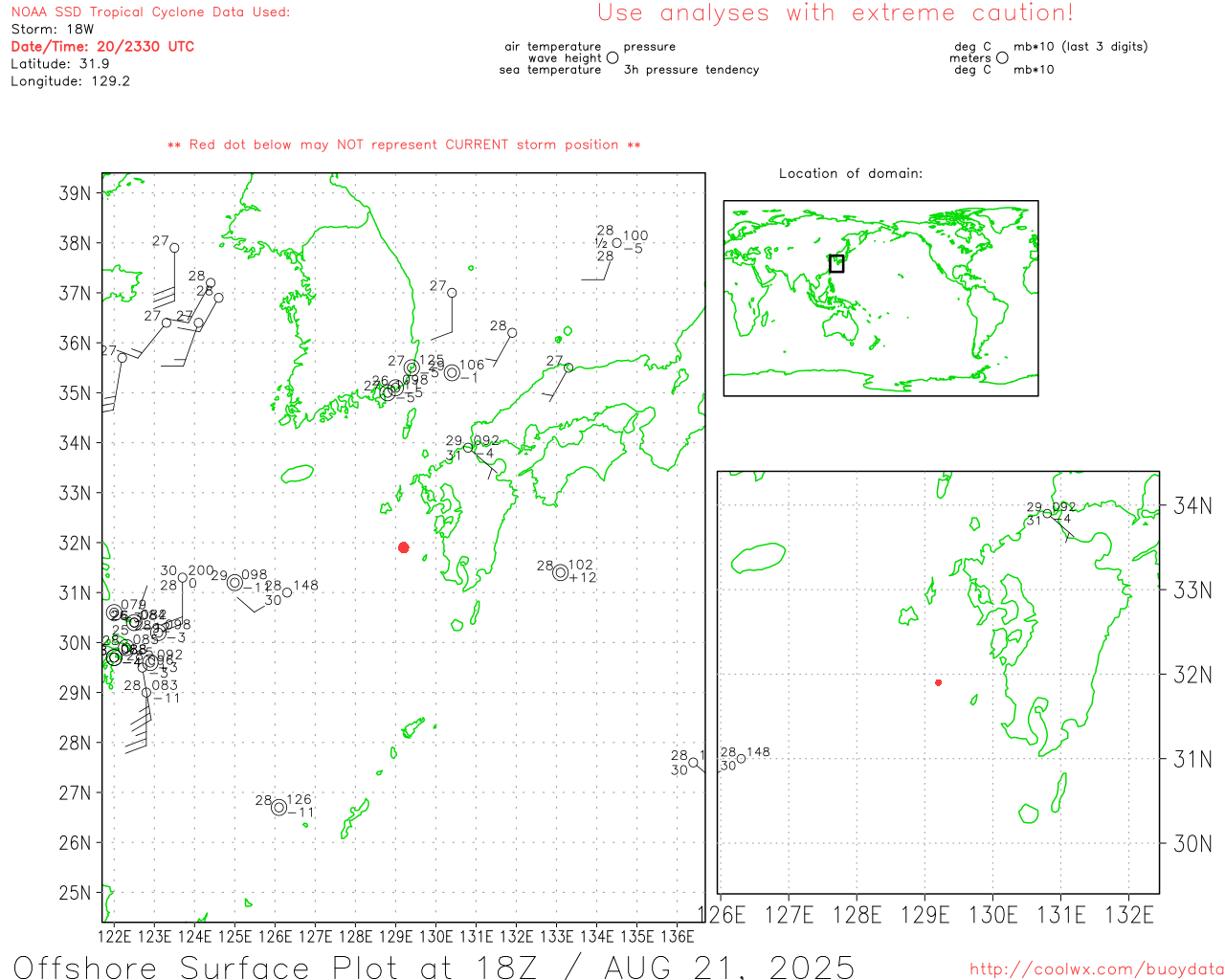Click the '25N' latitude axis label

coord(75,893)
